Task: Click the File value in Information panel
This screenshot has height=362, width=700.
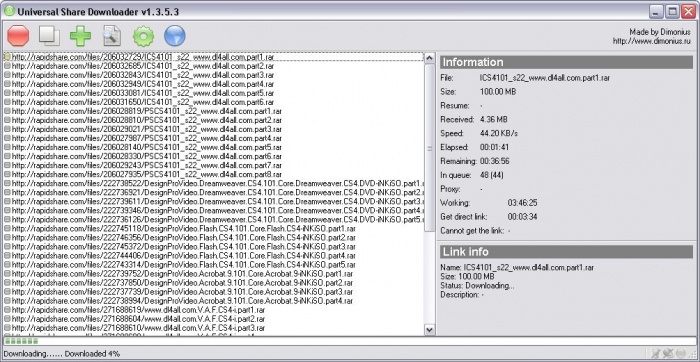Action: (545, 78)
